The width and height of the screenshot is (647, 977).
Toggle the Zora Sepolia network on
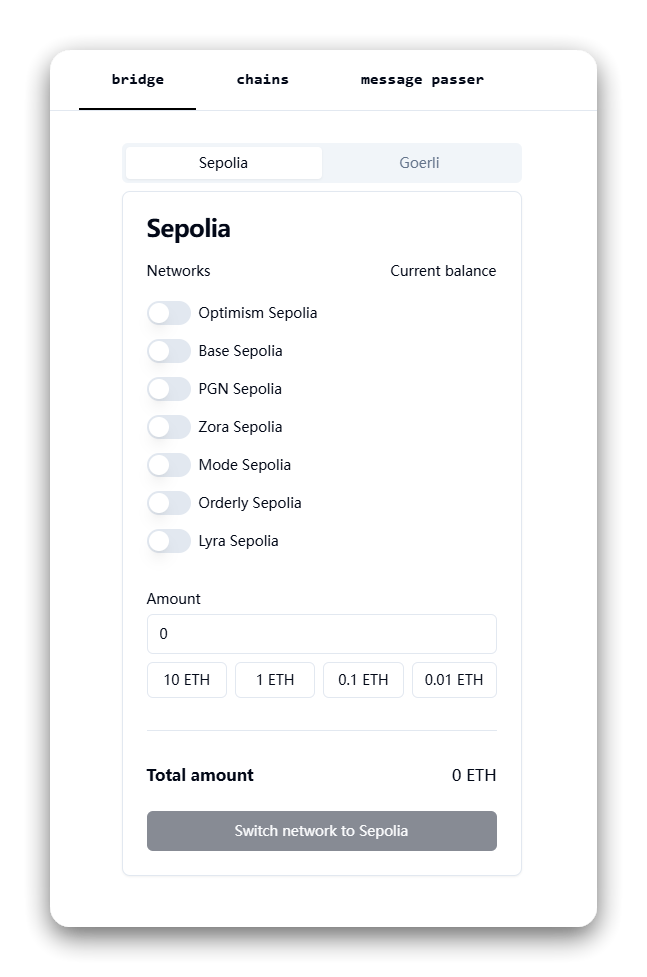[x=169, y=427]
